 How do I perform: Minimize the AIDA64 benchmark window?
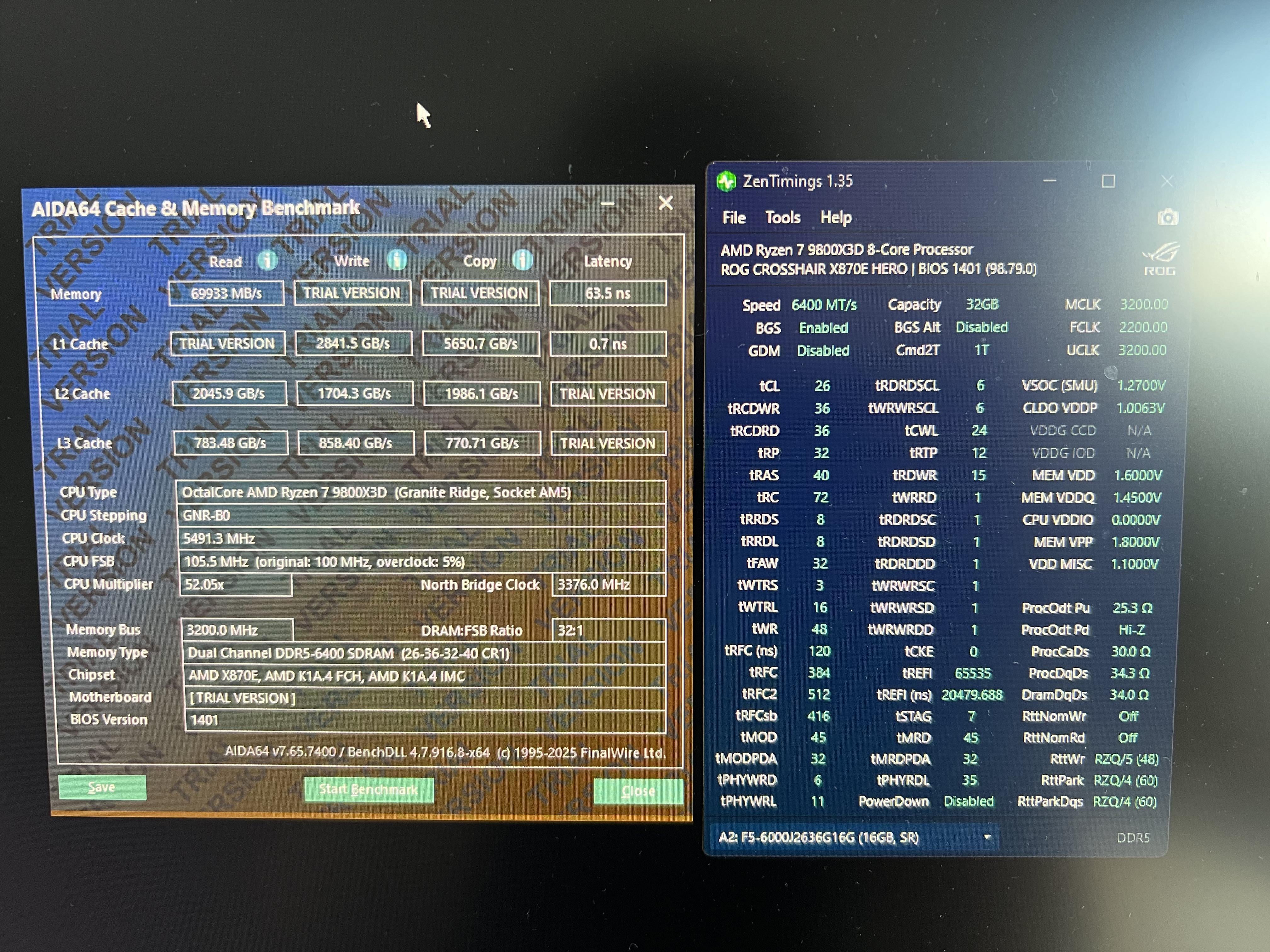point(608,203)
